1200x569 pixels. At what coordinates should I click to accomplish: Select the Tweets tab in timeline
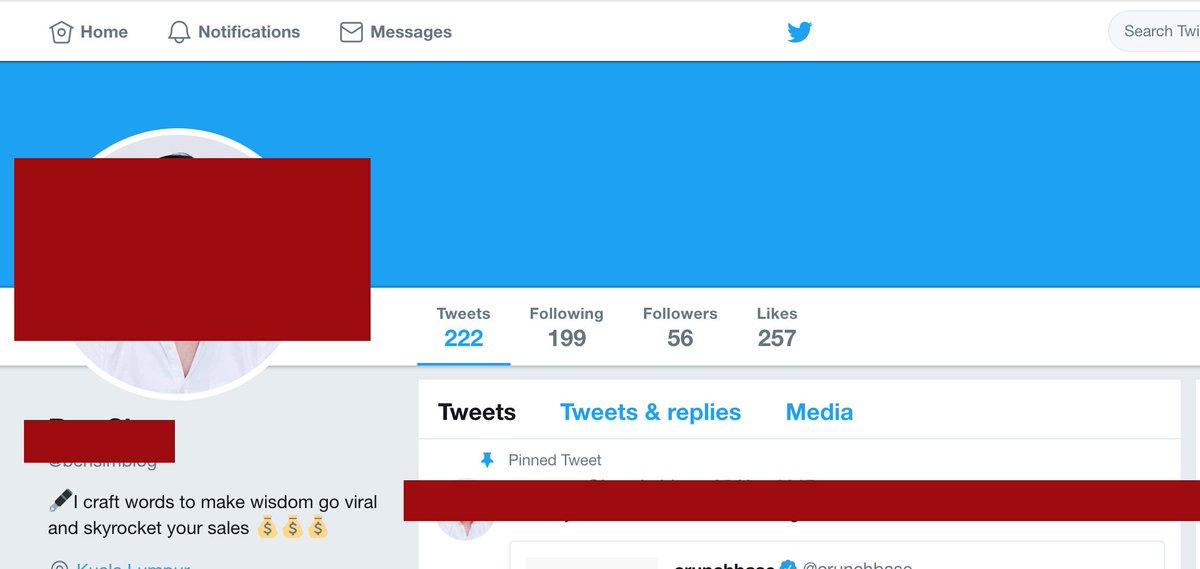[477, 412]
